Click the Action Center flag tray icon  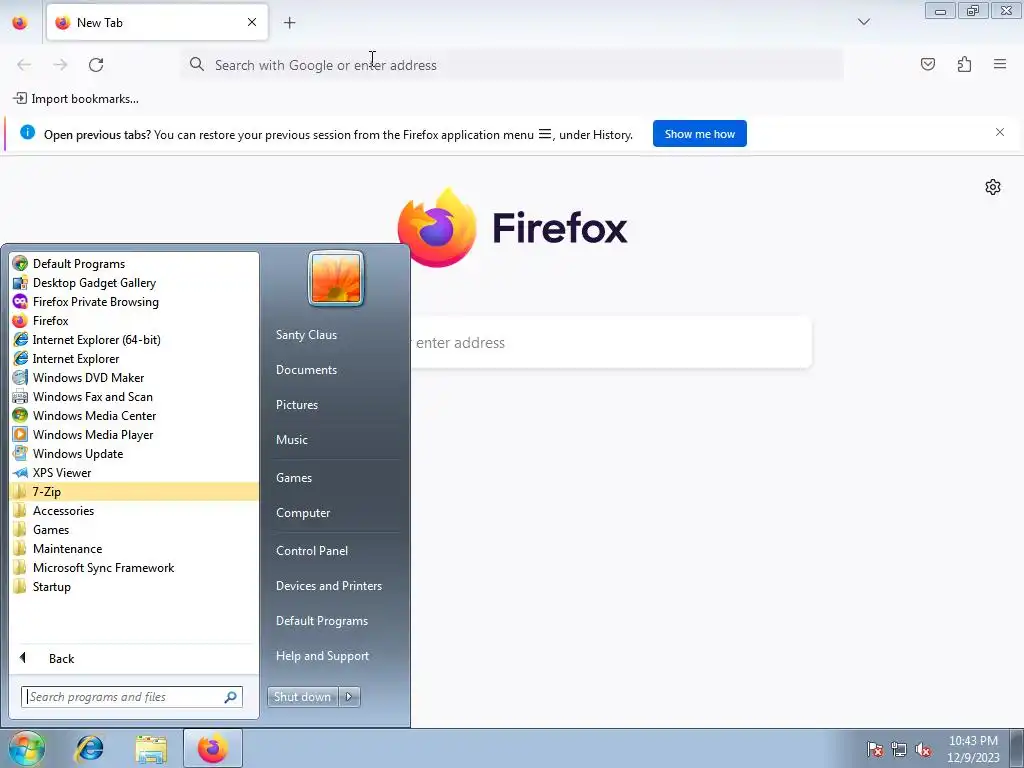pos(875,750)
